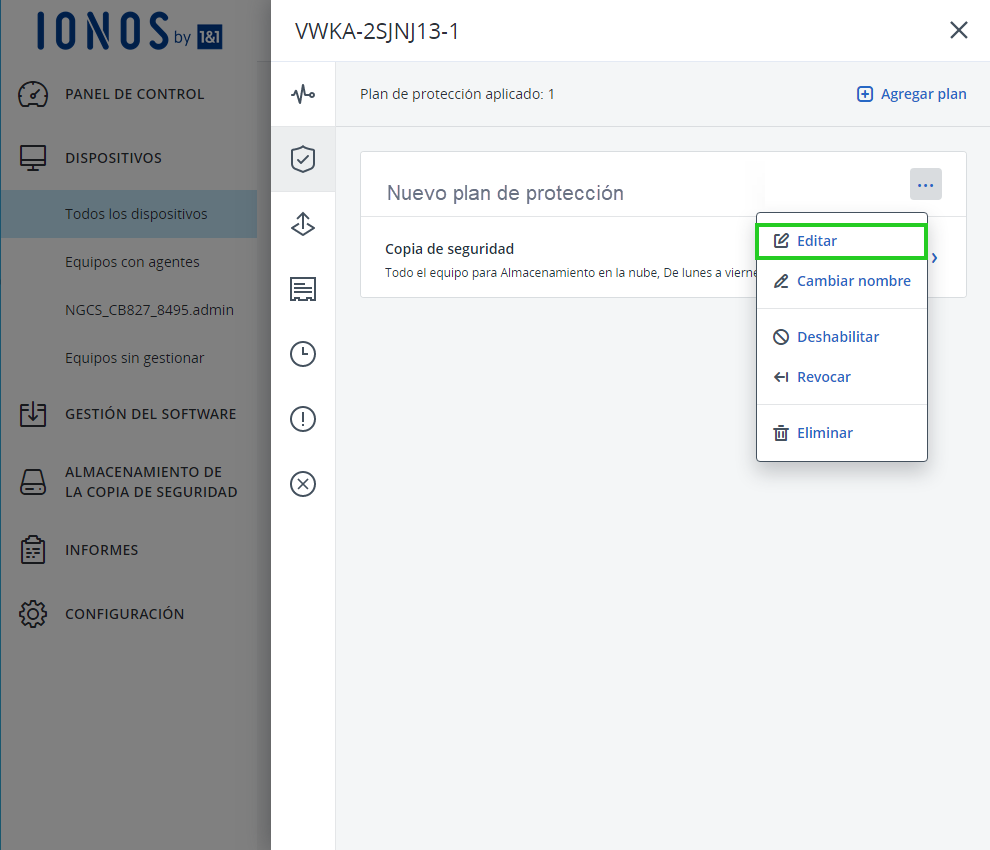Click the circled X icon in side strip
The height and width of the screenshot is (850, 990).
click(303, 484)
